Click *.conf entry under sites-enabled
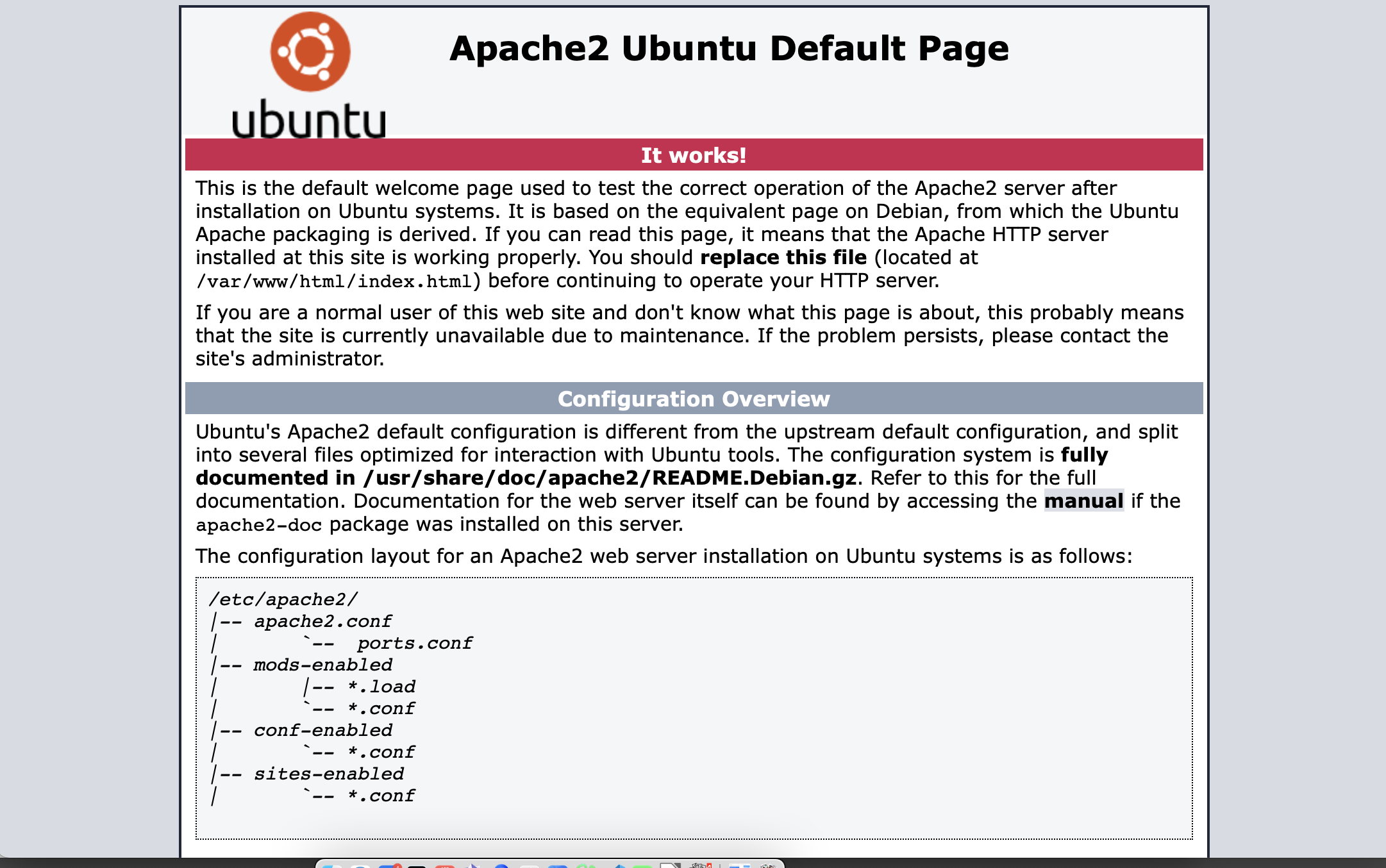Viewport: 1386px width, 868px height. (381, 796)
